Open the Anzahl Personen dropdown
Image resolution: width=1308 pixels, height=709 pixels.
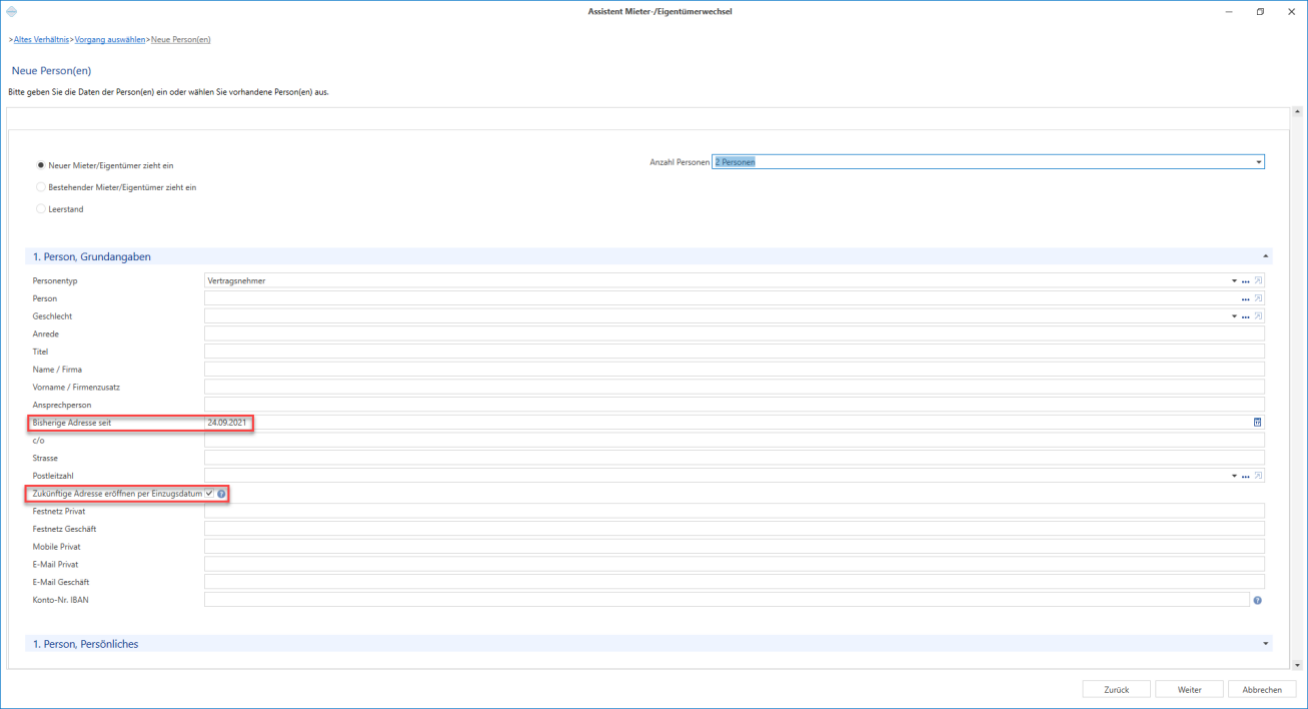point(1259,162)
